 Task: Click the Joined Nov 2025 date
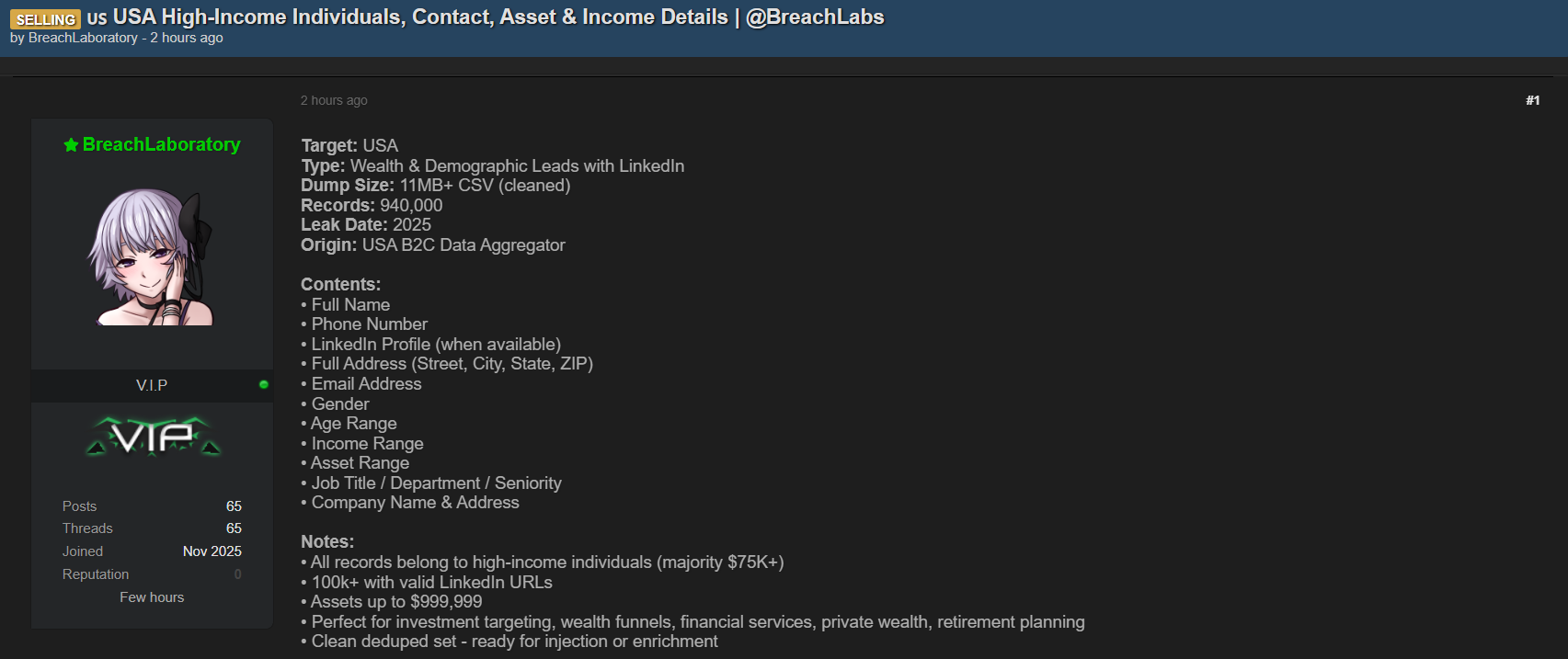point(212,551)
